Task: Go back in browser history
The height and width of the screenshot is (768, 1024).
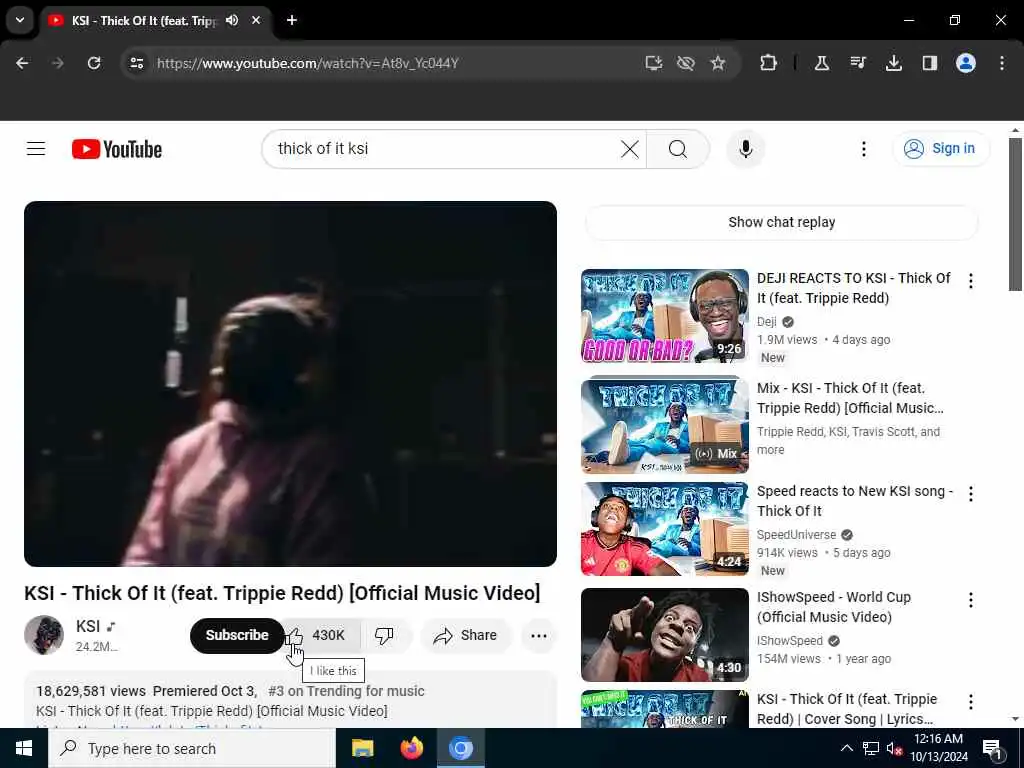Action: (x=22, y=63)
